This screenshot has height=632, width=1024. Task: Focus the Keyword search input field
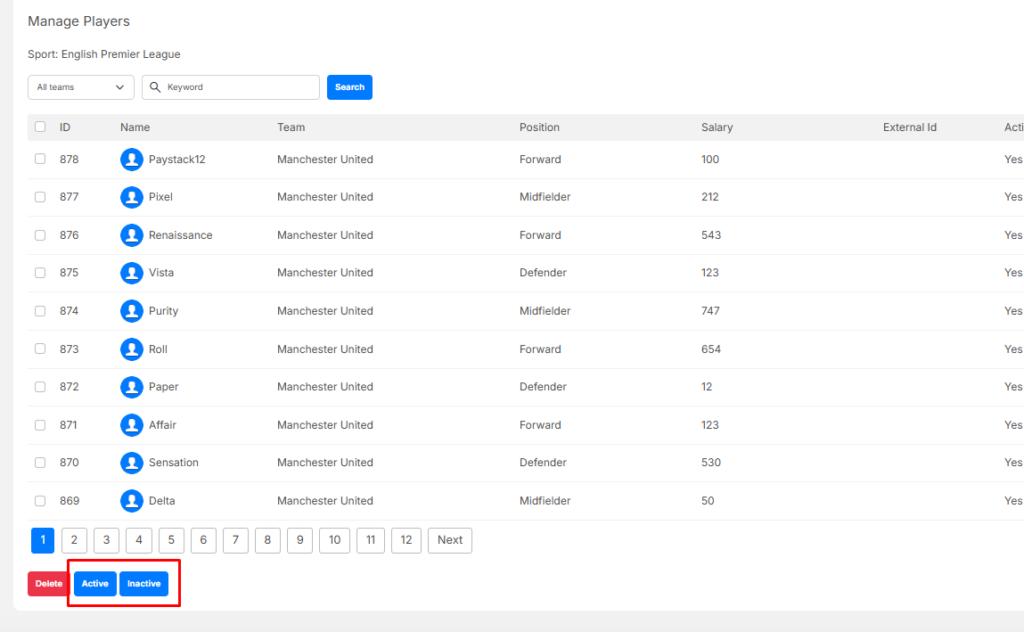point(240,87)
